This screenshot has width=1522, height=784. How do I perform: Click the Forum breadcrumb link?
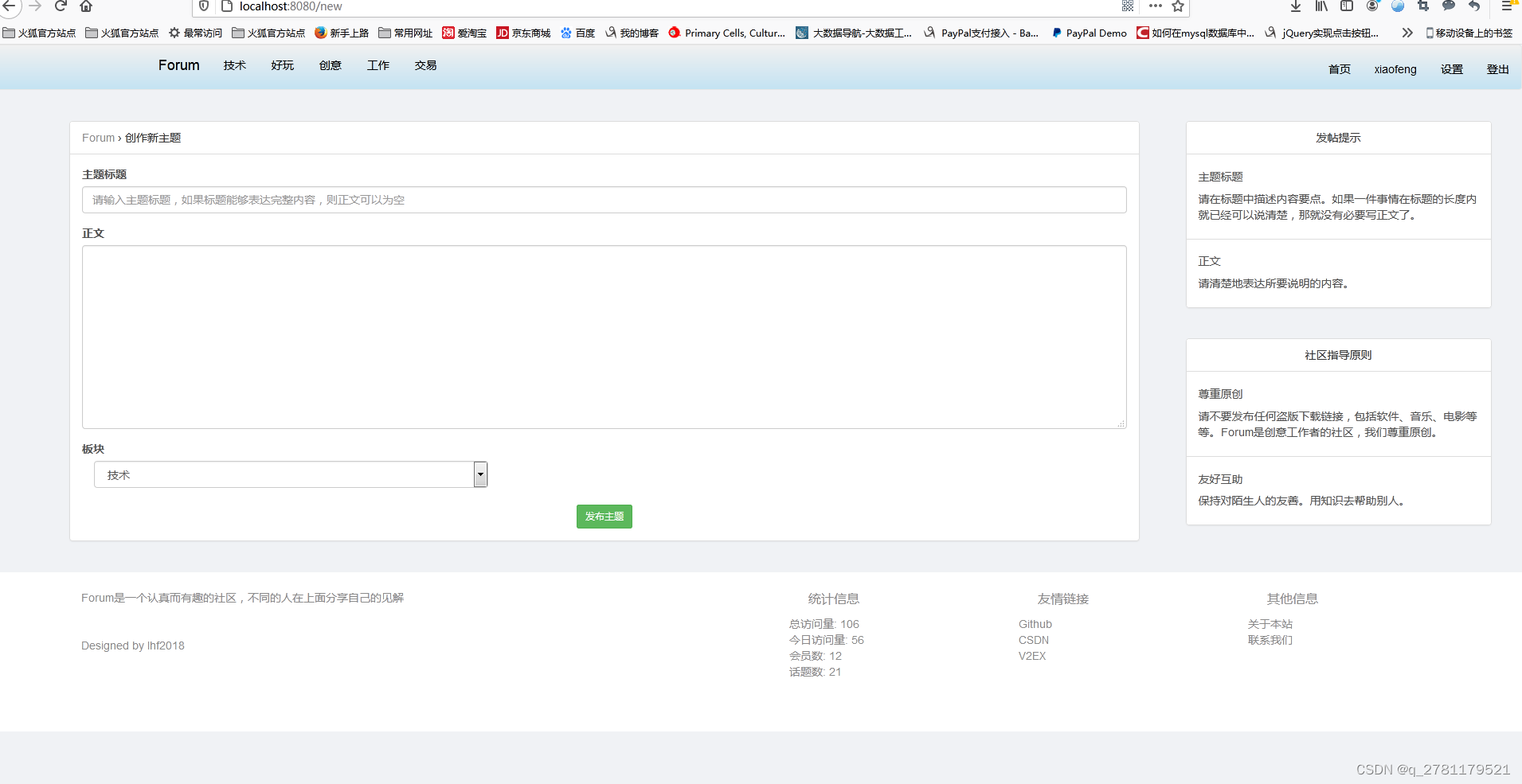tap(98, 138)
